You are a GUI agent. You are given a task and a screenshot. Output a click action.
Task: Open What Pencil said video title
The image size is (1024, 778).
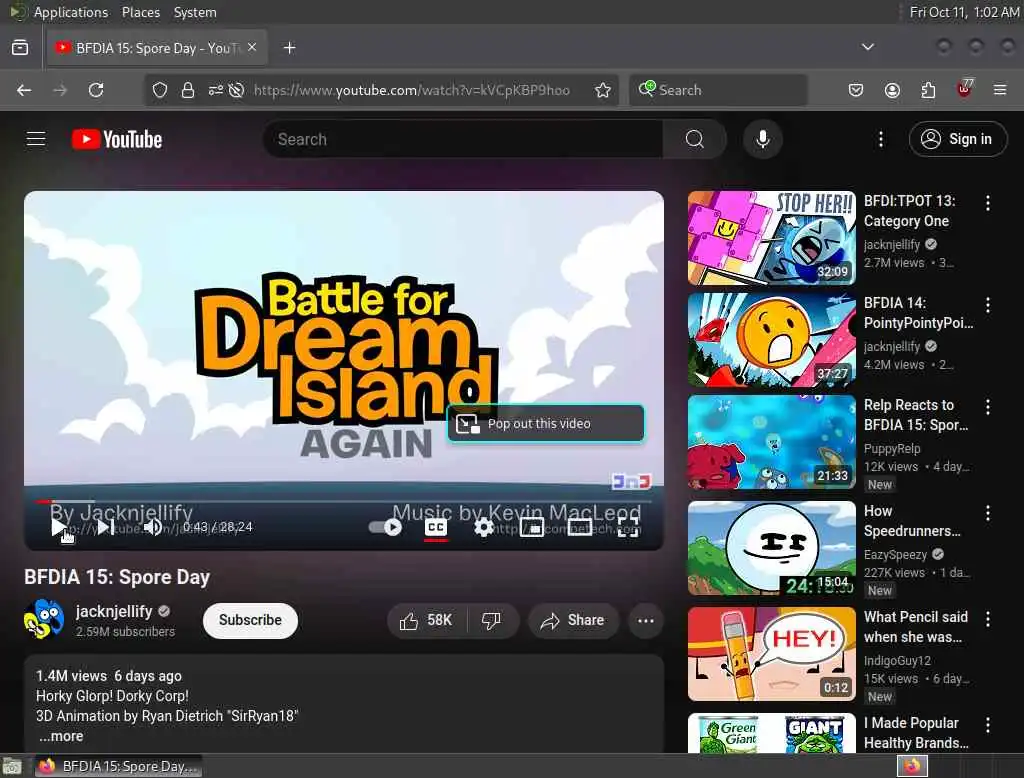(x=916, y=627)
